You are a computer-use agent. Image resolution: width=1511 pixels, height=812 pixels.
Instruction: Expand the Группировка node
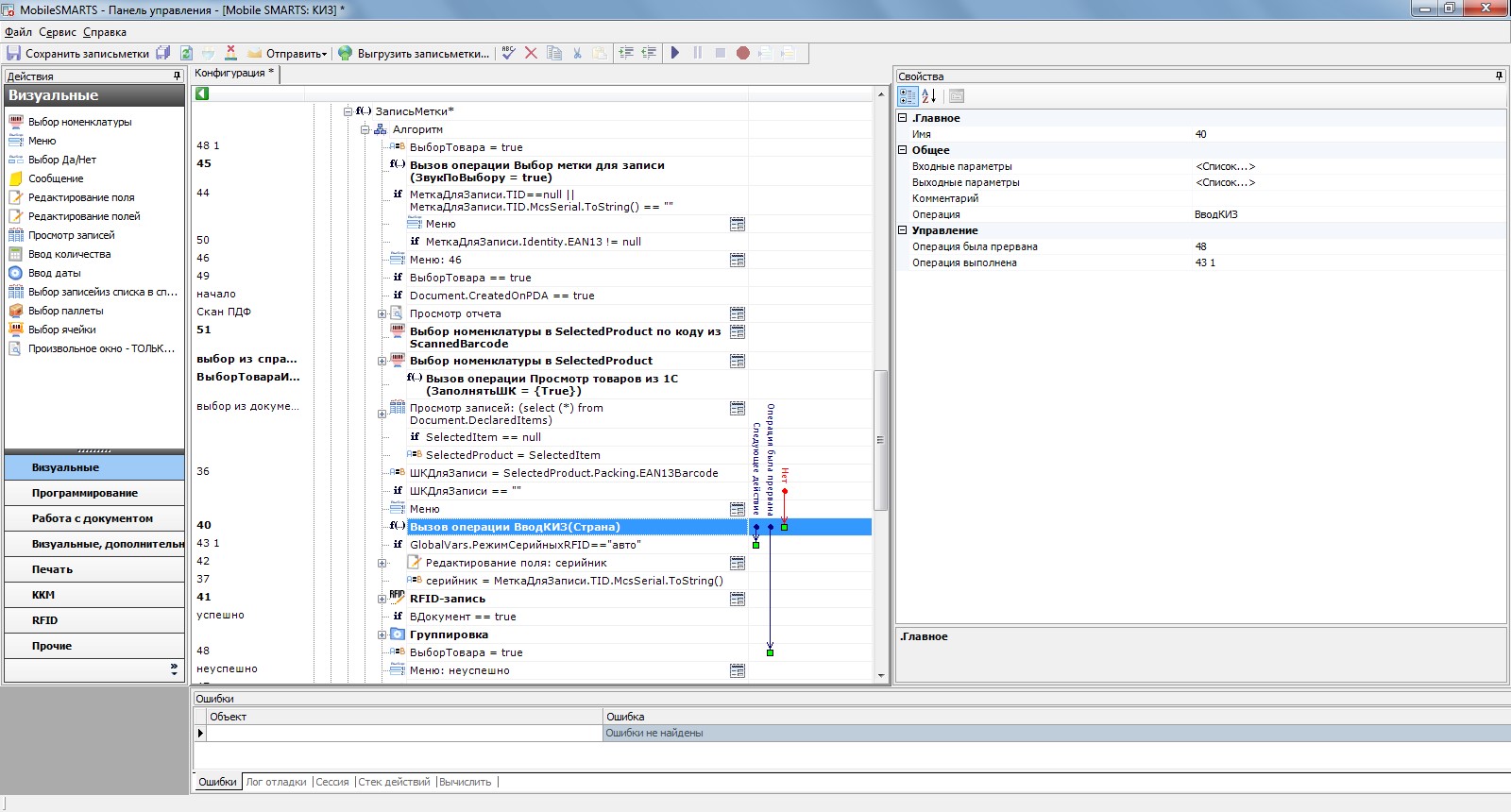(382, 634)
